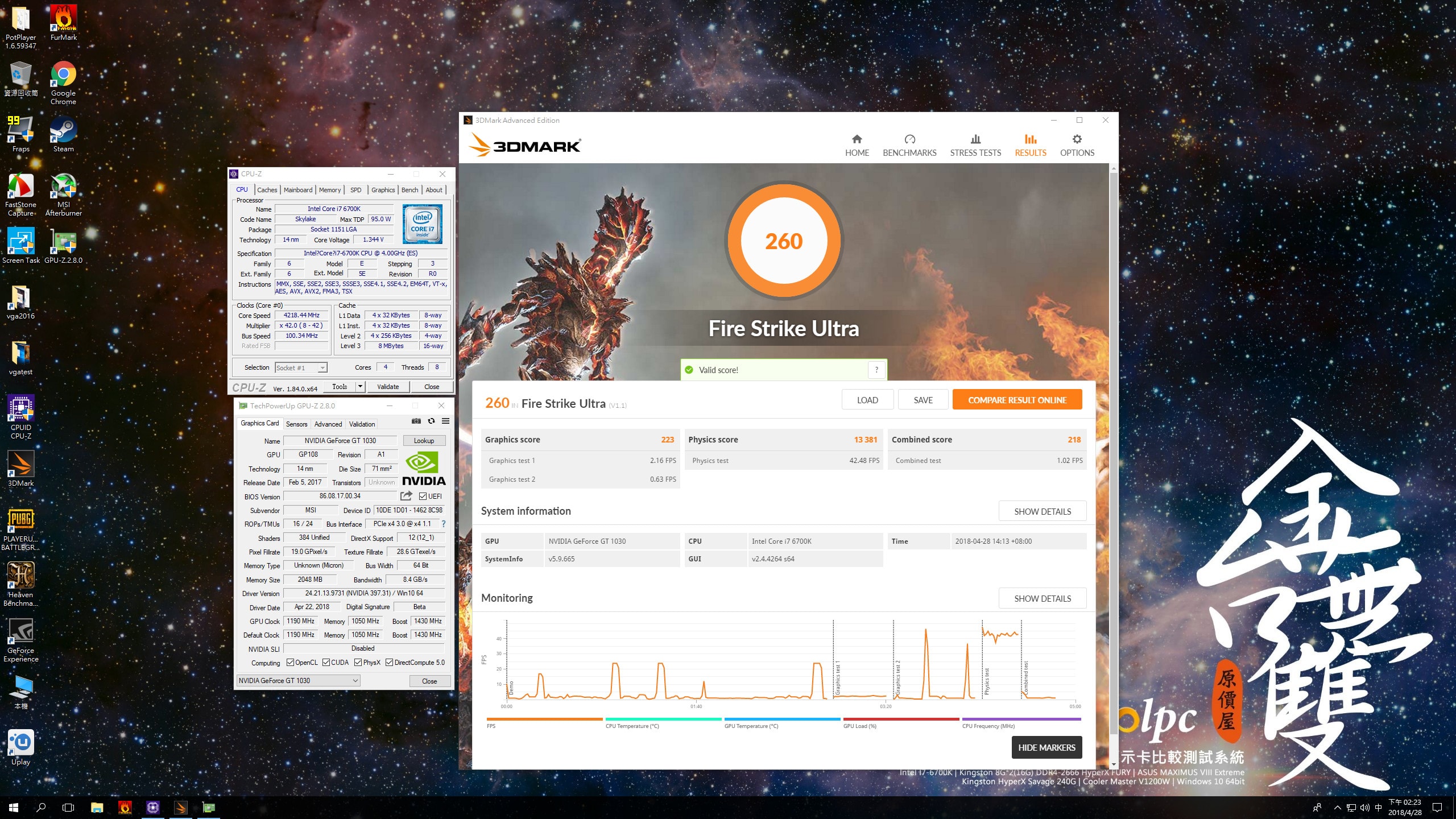Launch FurMark from the desktop

pyautogui.click(x=64, y=23)
